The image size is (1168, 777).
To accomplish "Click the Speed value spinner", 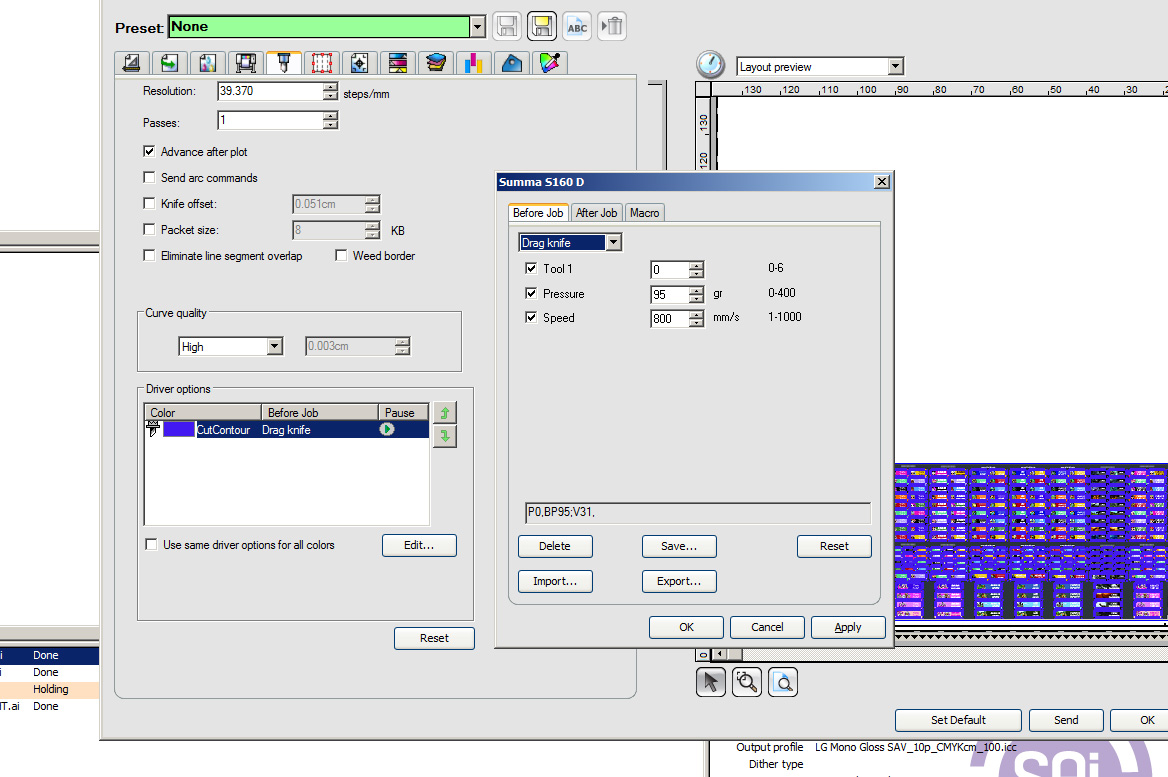I will [x=696, y=319].
